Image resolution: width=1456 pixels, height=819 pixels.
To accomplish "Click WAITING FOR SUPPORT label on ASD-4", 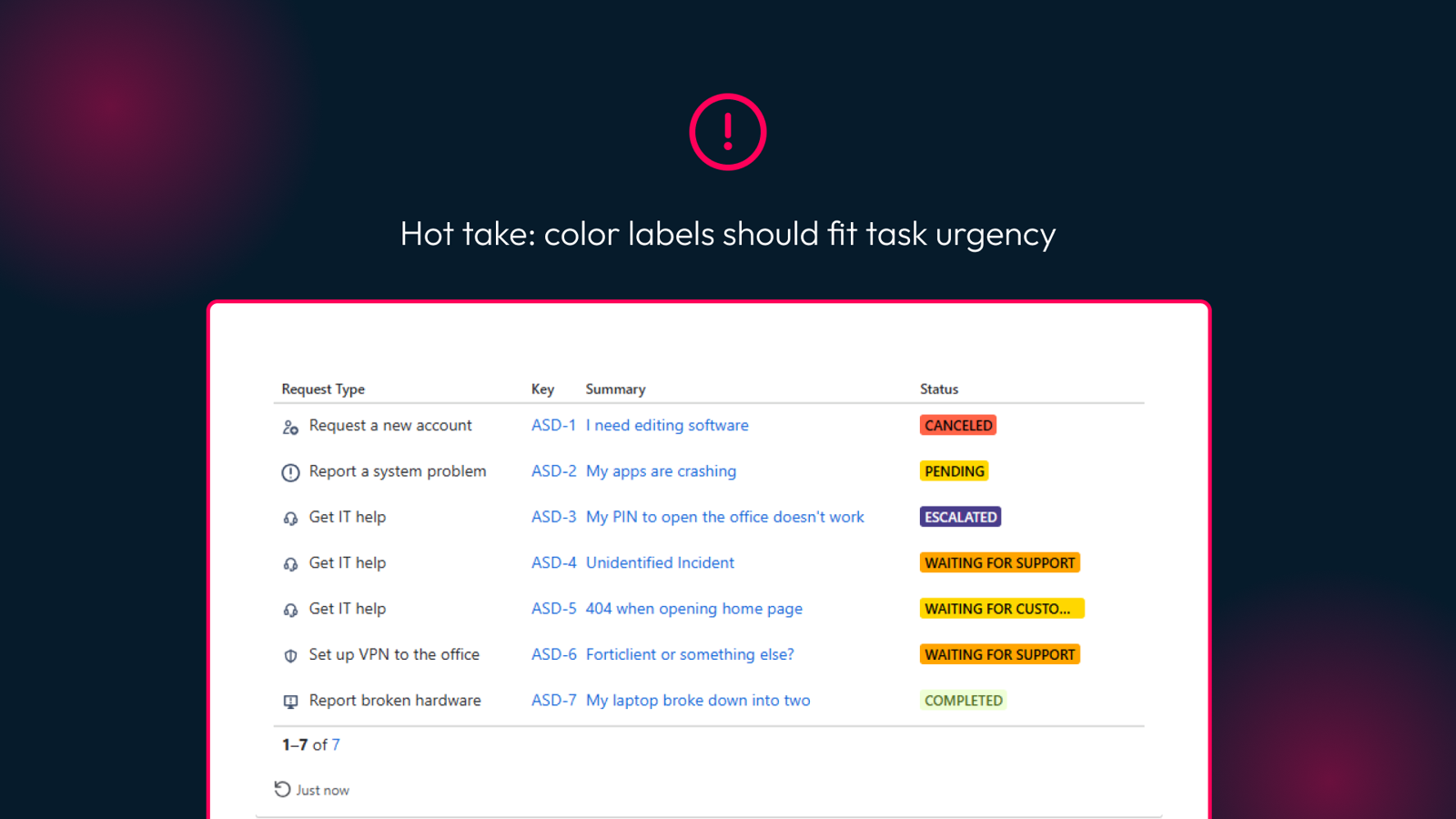I will pyautogui.click(x=1000, y=562).
